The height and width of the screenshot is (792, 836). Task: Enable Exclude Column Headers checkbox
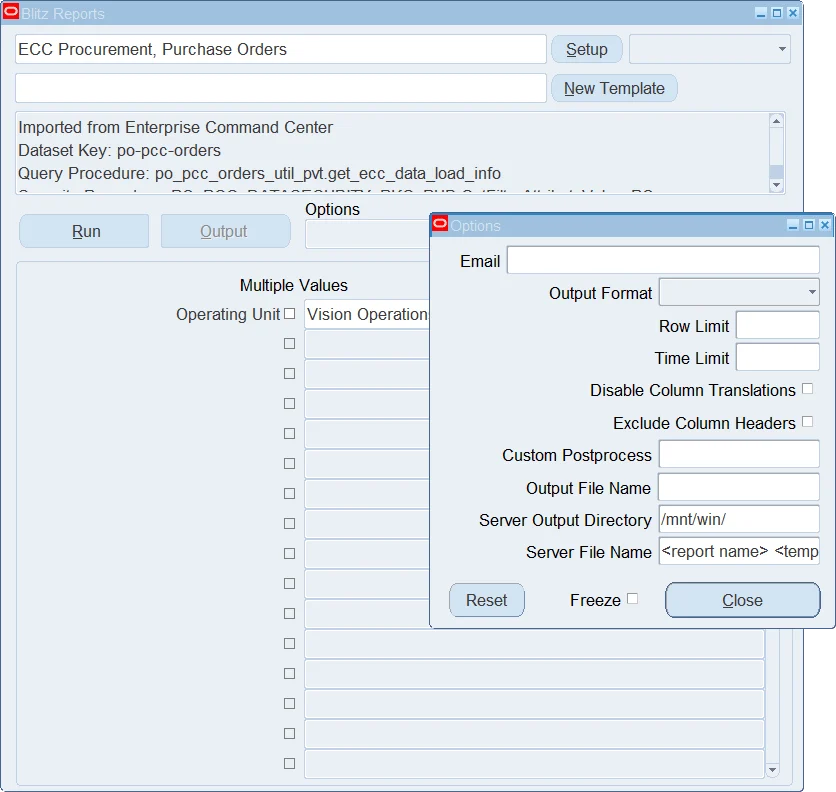(808, 422)
